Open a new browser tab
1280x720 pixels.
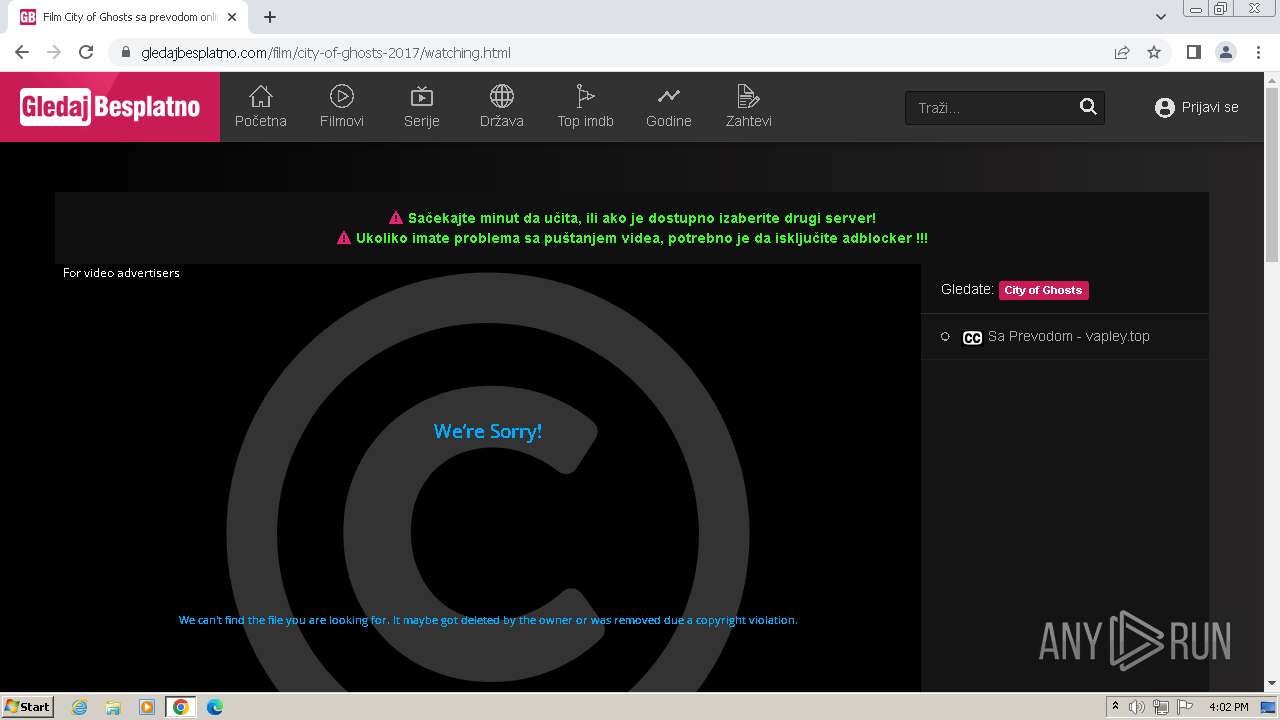tap(270, 17)
